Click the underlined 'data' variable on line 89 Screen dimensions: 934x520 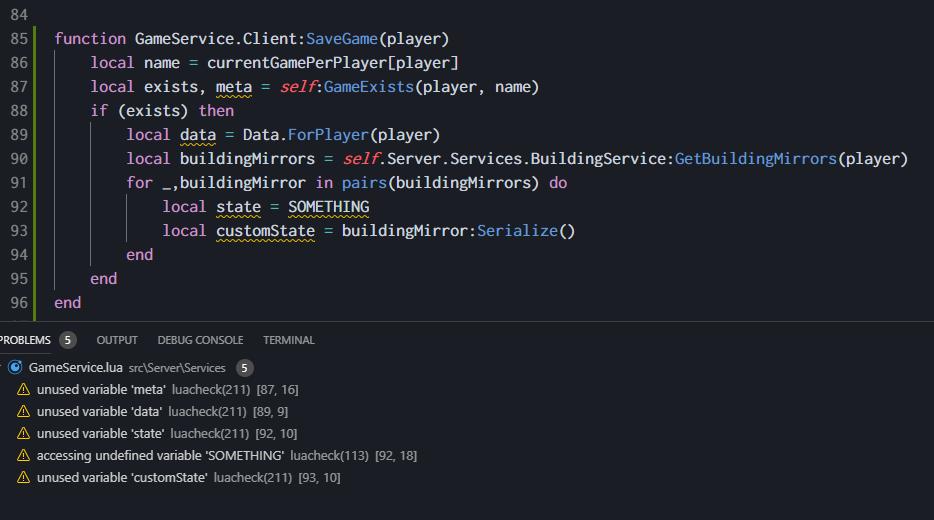[x=198, y=135]
